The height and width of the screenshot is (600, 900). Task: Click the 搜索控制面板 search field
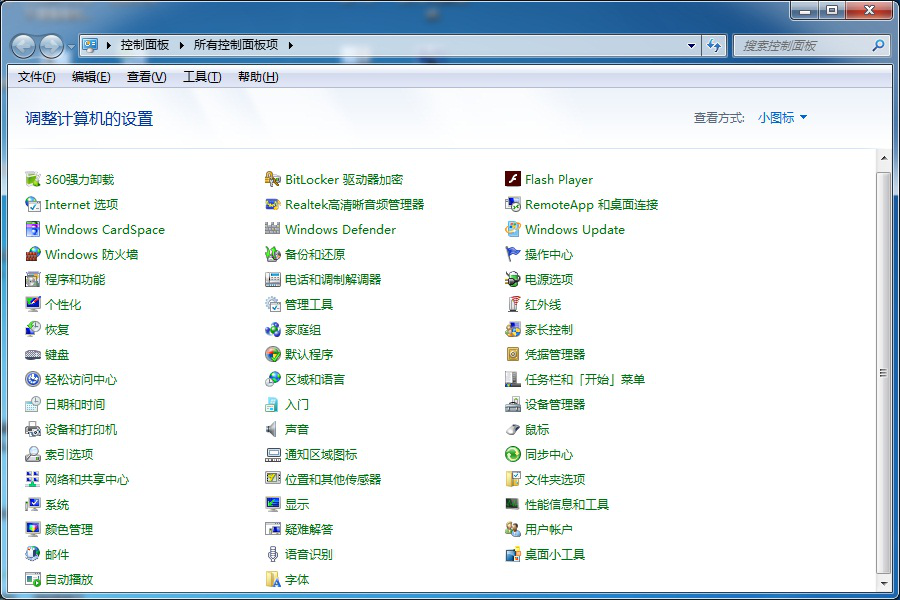(805, 46)
